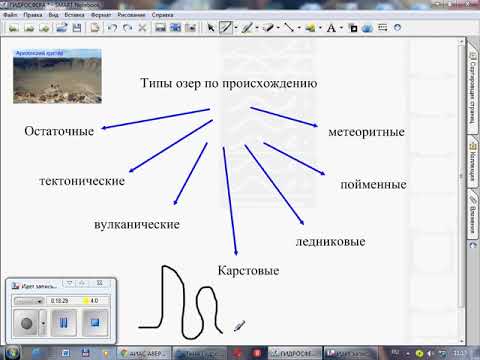Expand the Creative Pen options arrow
This screenshot has width=480, height=360.
click(257, 28)
